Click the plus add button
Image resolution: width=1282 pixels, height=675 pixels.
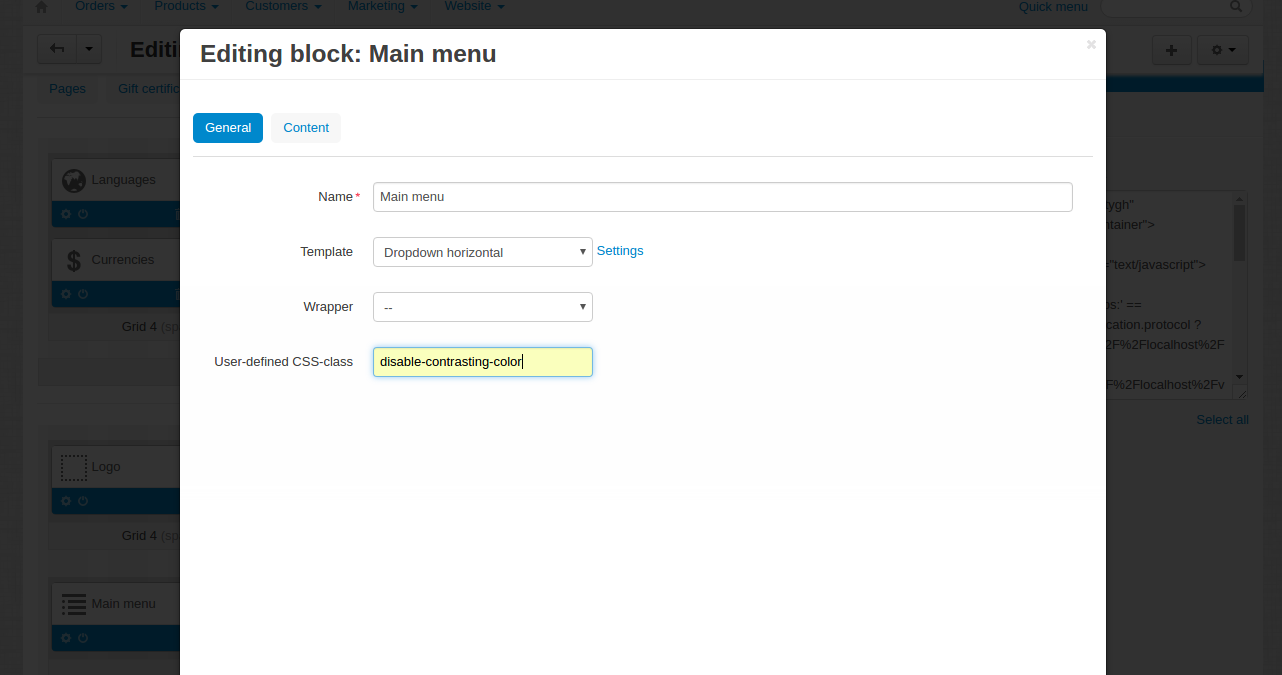[x=1171, y=50]
